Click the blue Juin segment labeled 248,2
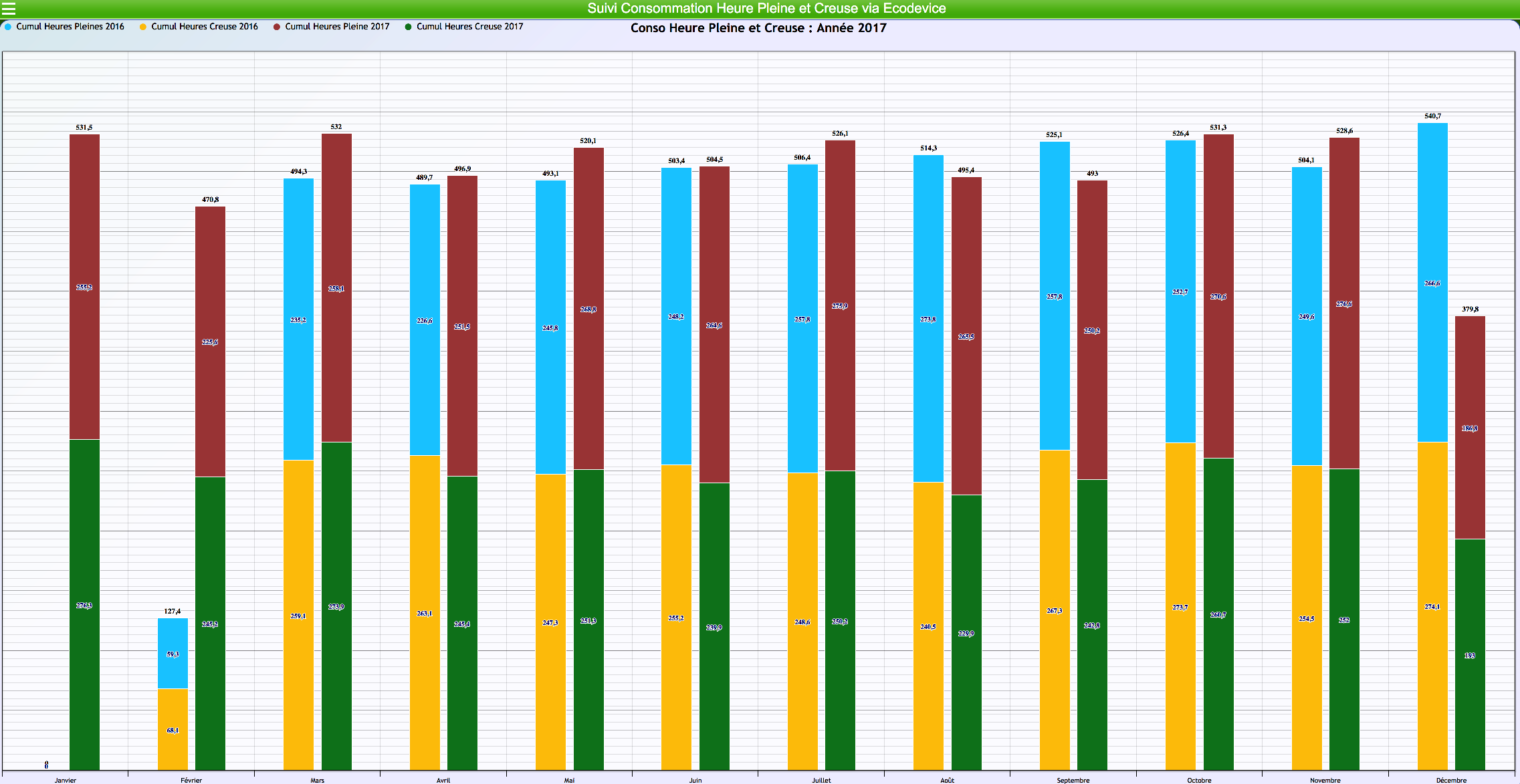The width and height of the screenshot is (1520, 784). pyautogui.click(x=676, y=316)
